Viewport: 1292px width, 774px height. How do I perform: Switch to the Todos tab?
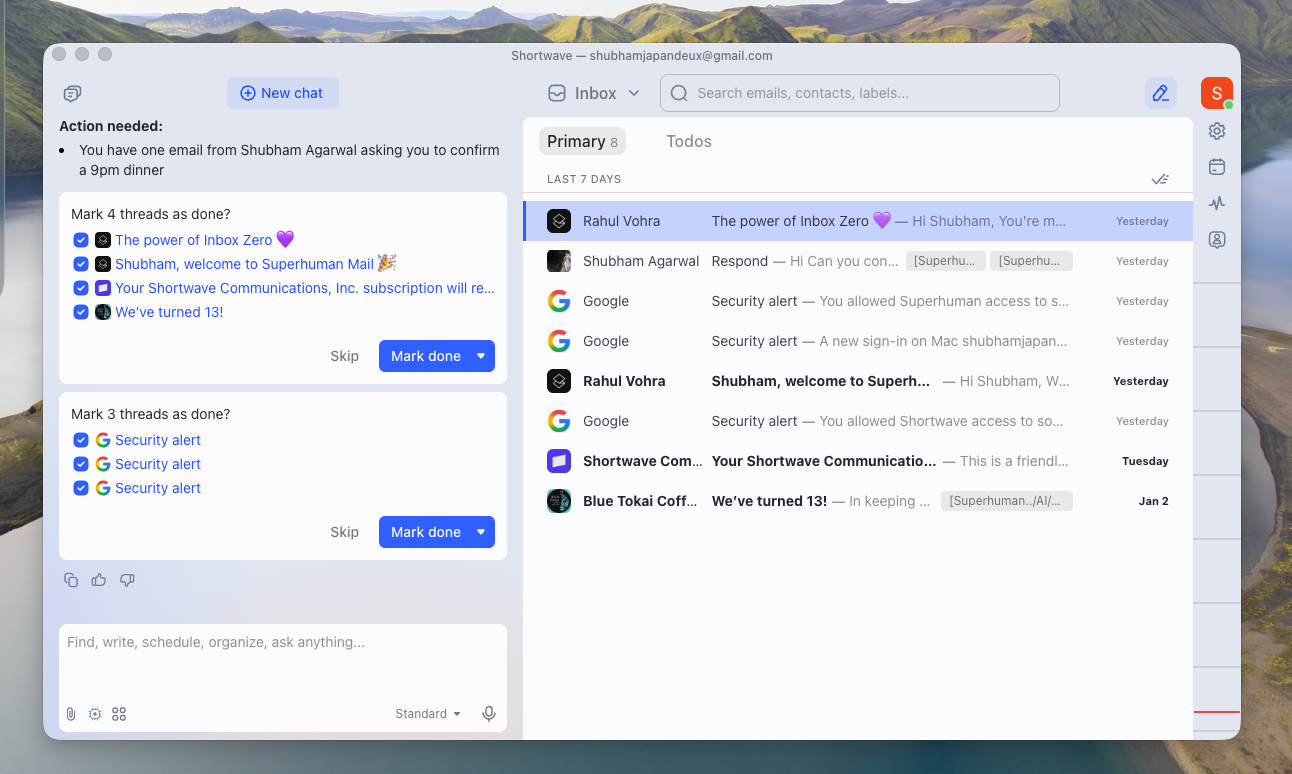(688, 141)
